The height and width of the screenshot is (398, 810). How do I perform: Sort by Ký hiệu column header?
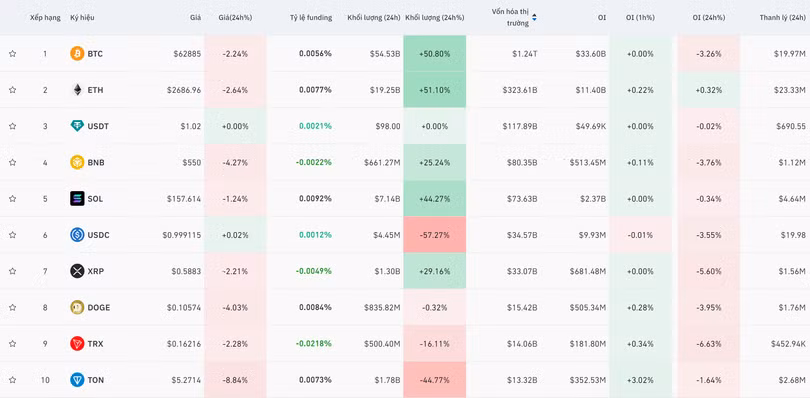(82, 18)
